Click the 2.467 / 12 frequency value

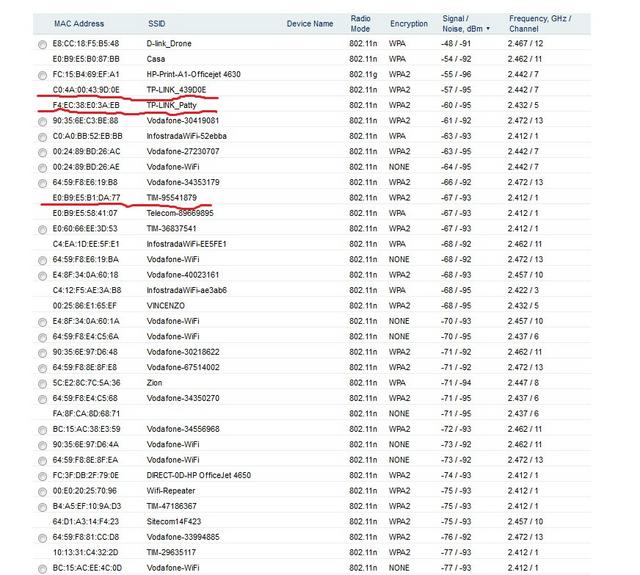526,44
